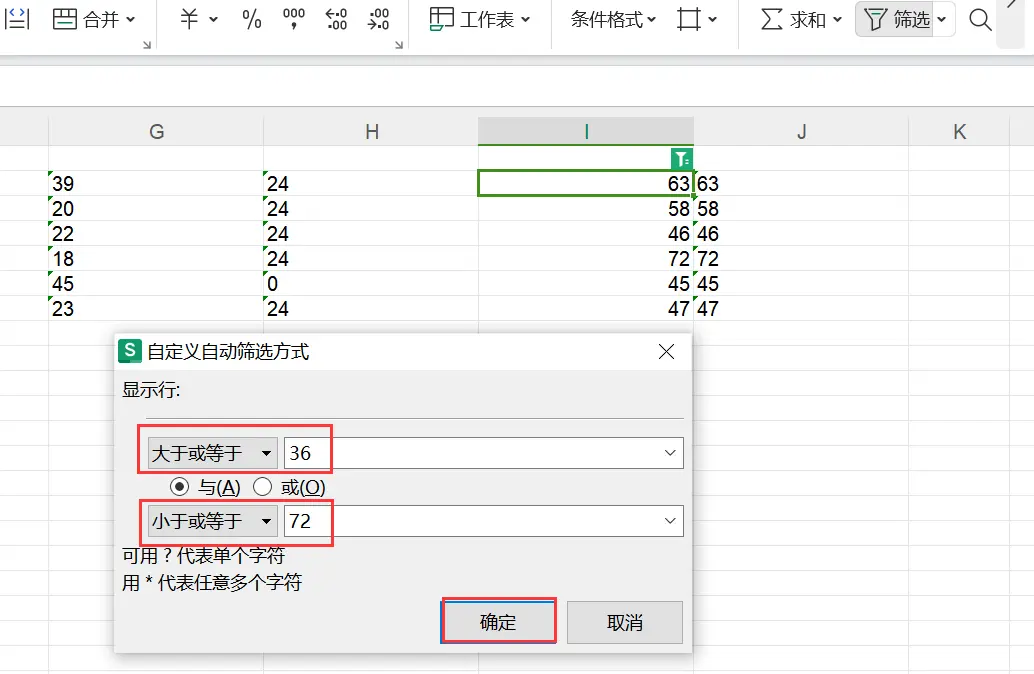This screenshot has width=1034, height=674.
Task: Apply thousands separator (000) format
Action: (x=293, y=19)
